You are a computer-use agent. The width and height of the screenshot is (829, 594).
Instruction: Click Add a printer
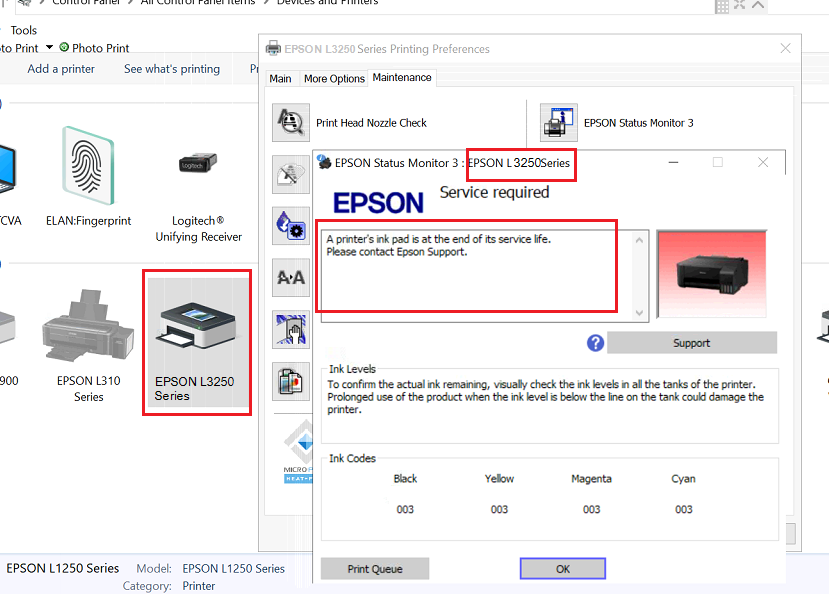pos(61,69)
